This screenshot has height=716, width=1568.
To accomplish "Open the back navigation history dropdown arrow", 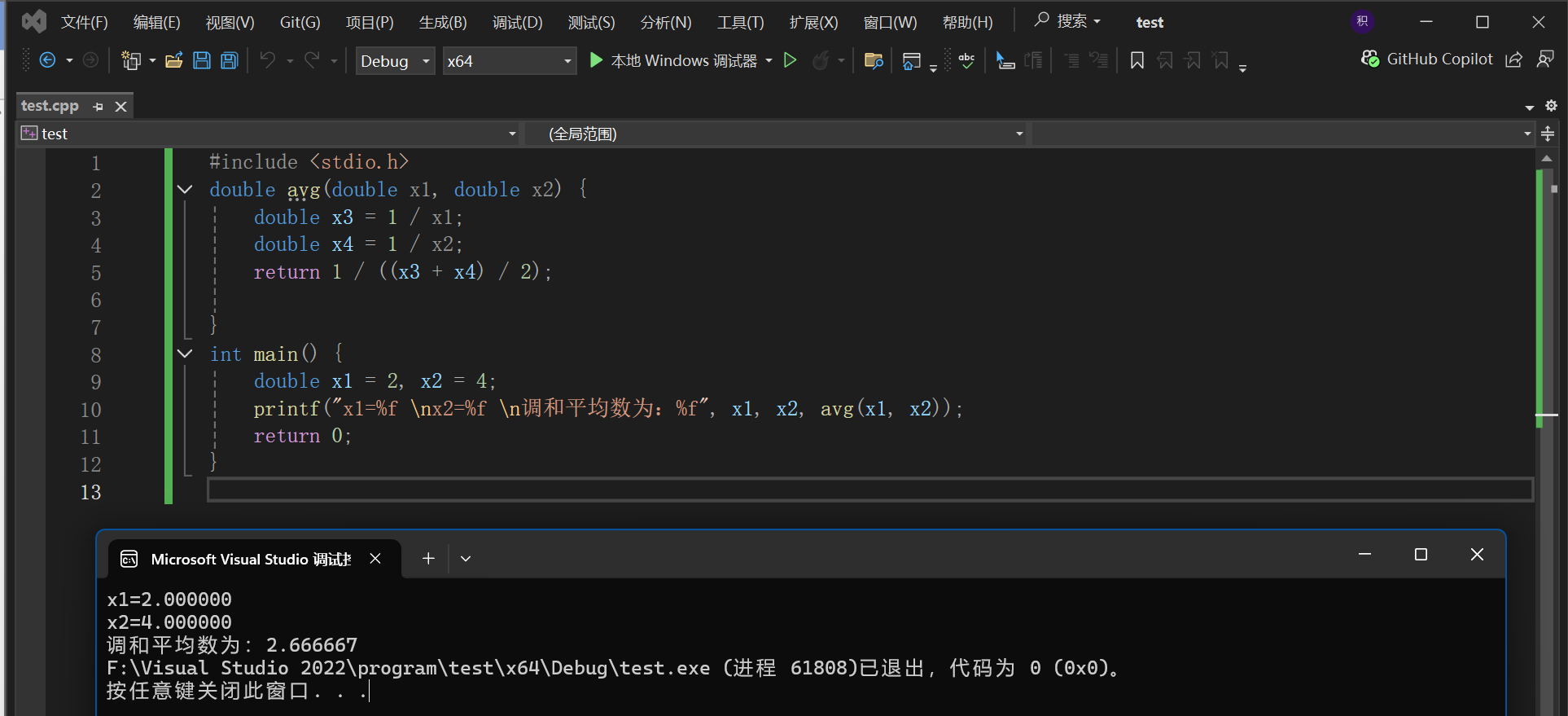I will tap(69, 61).
